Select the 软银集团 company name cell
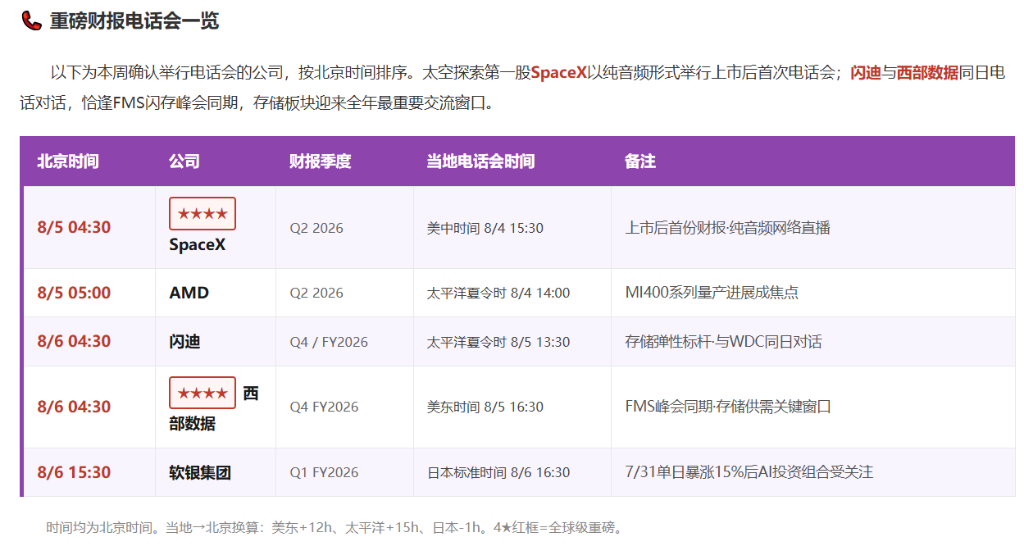1024x547 pixels. pos(200,472)
